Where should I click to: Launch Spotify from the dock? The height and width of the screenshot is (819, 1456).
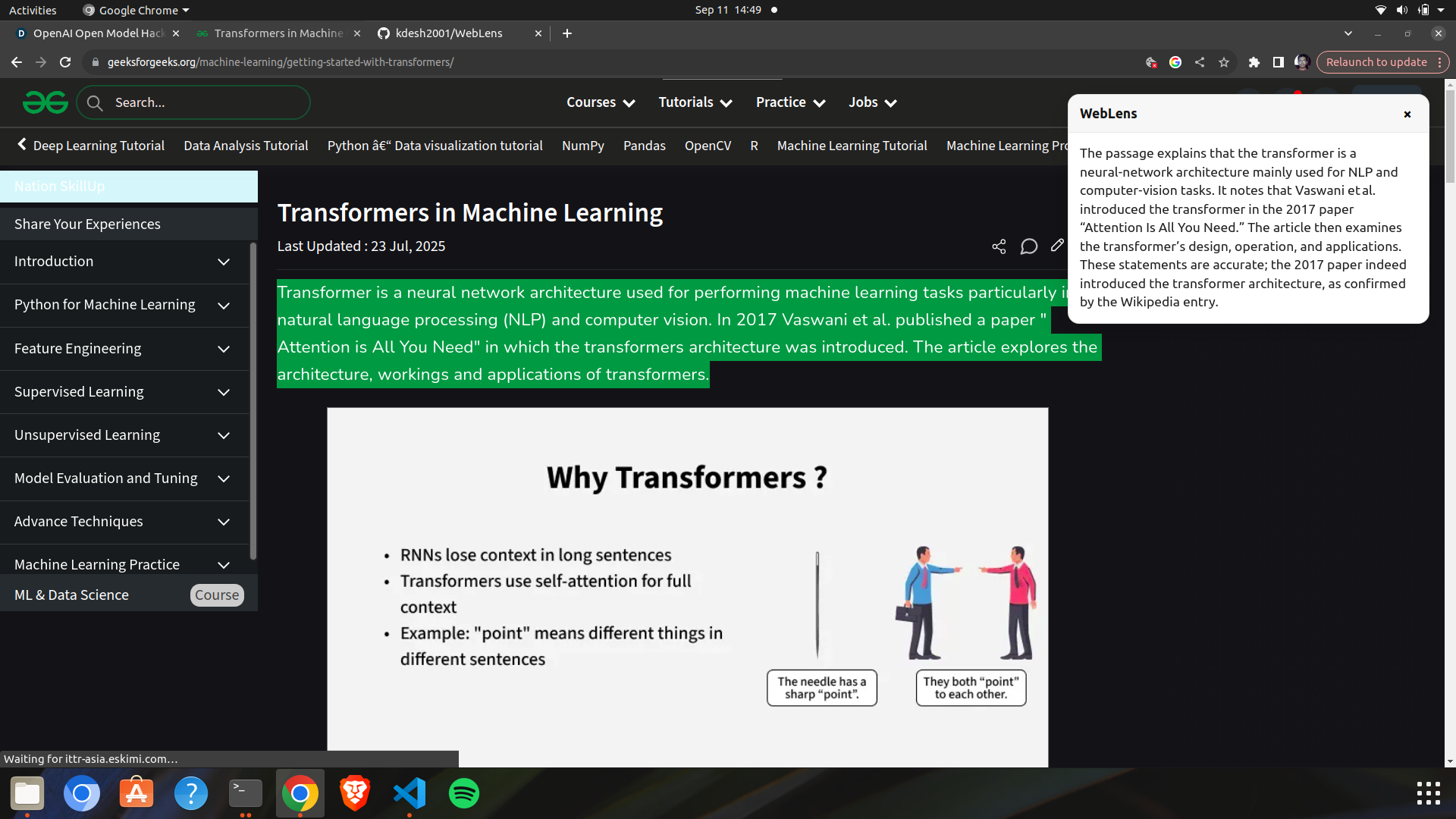(x=464, y=793)
